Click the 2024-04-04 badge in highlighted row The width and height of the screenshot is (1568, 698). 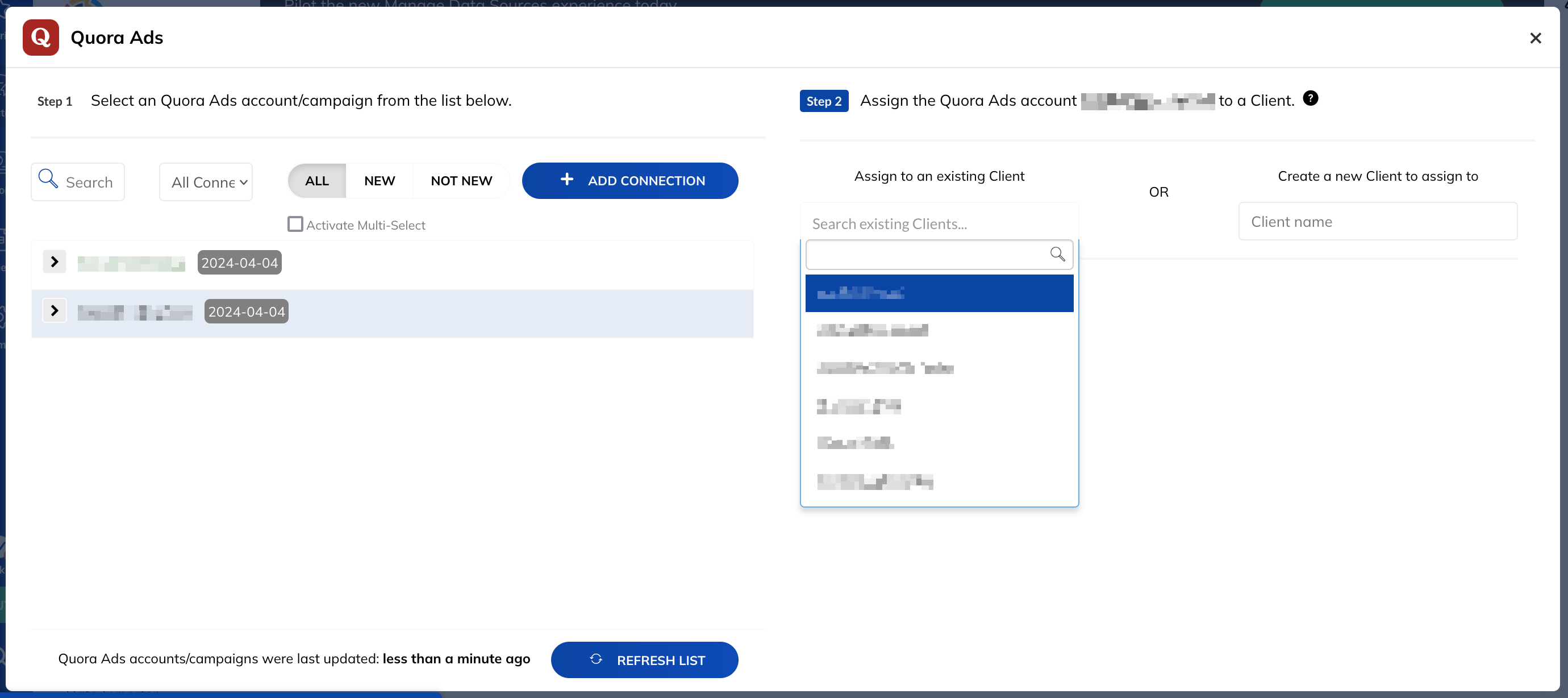point(247,312)
